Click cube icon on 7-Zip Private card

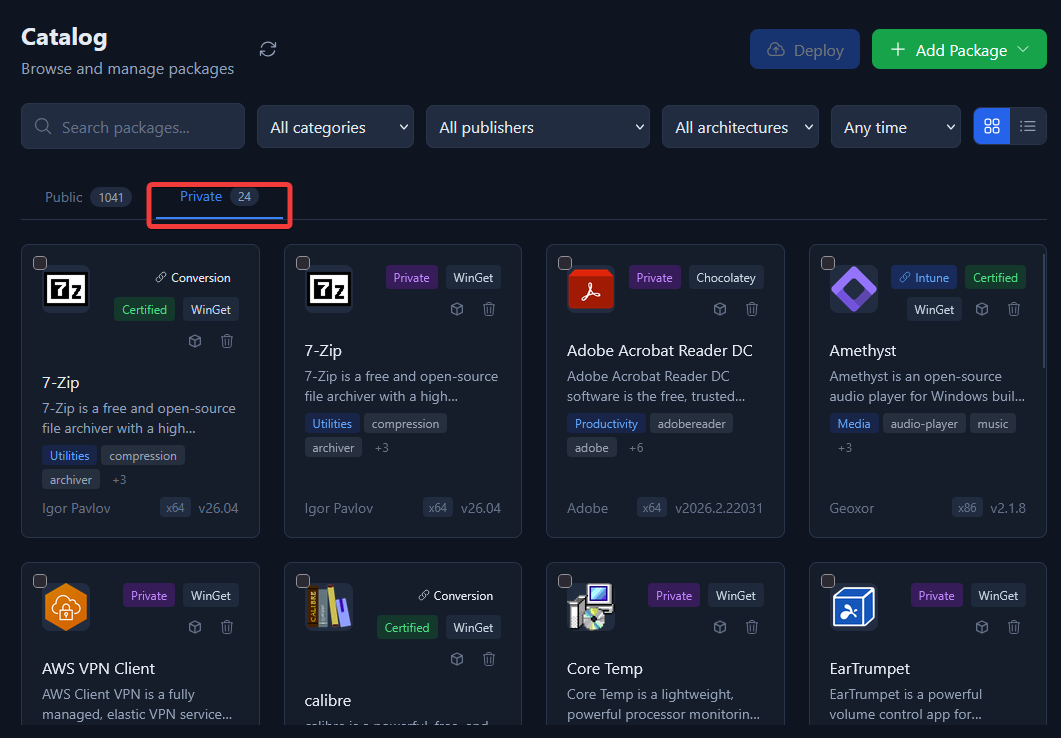[x=457, y=309]
